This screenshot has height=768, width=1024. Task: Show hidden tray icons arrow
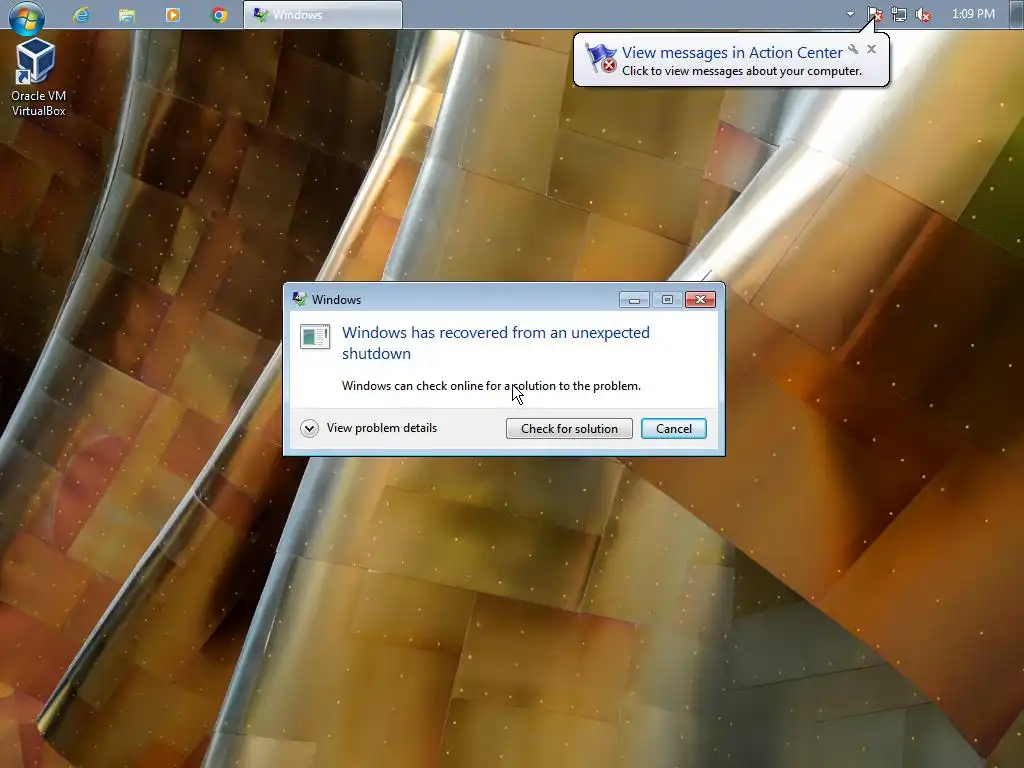point(850,14)
